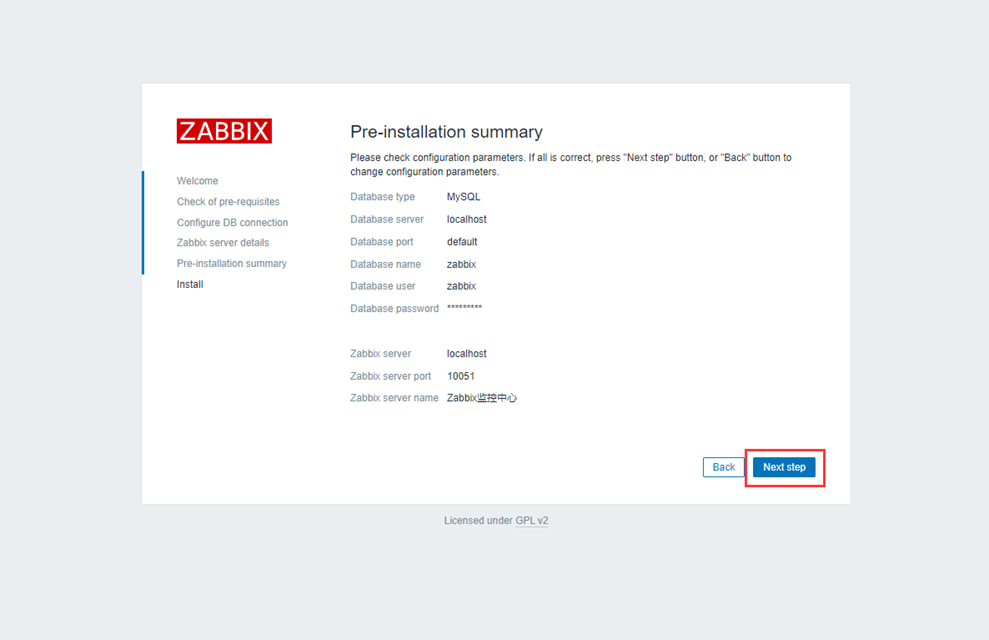Select Welcome step in sidebar
989x640 pixels.
197,181
